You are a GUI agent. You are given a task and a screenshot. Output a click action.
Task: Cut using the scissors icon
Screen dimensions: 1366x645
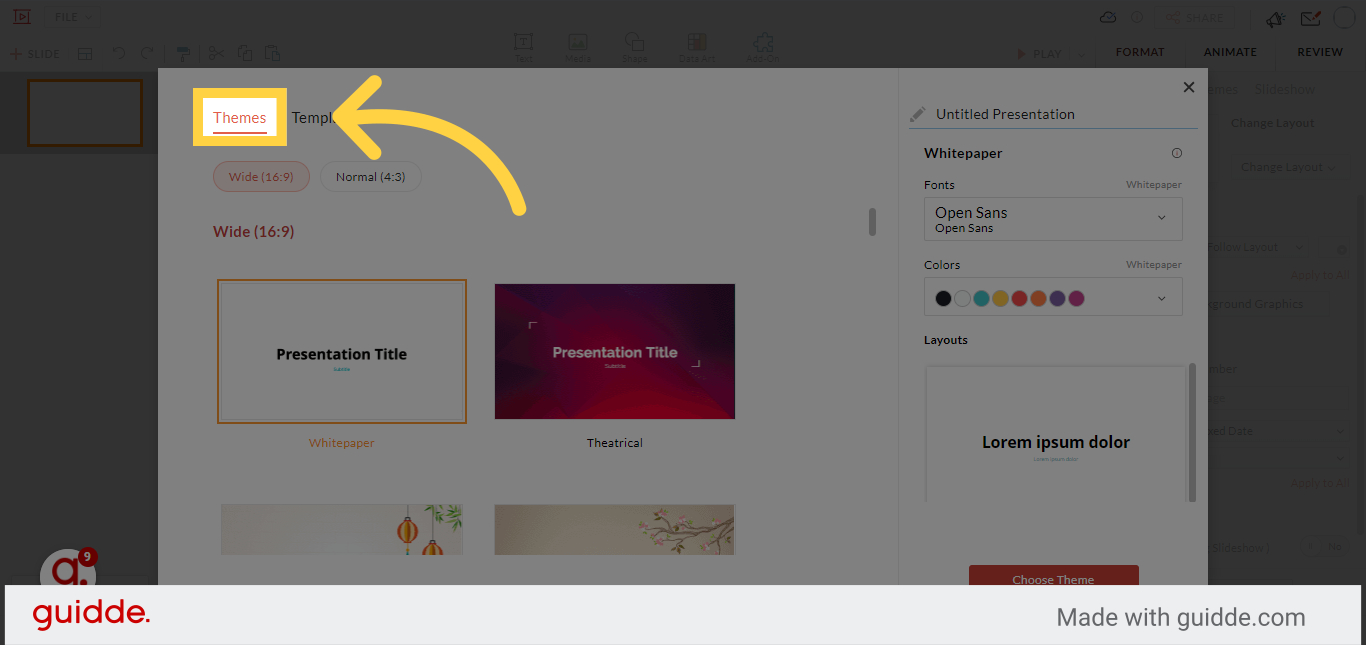pos(216,53)
